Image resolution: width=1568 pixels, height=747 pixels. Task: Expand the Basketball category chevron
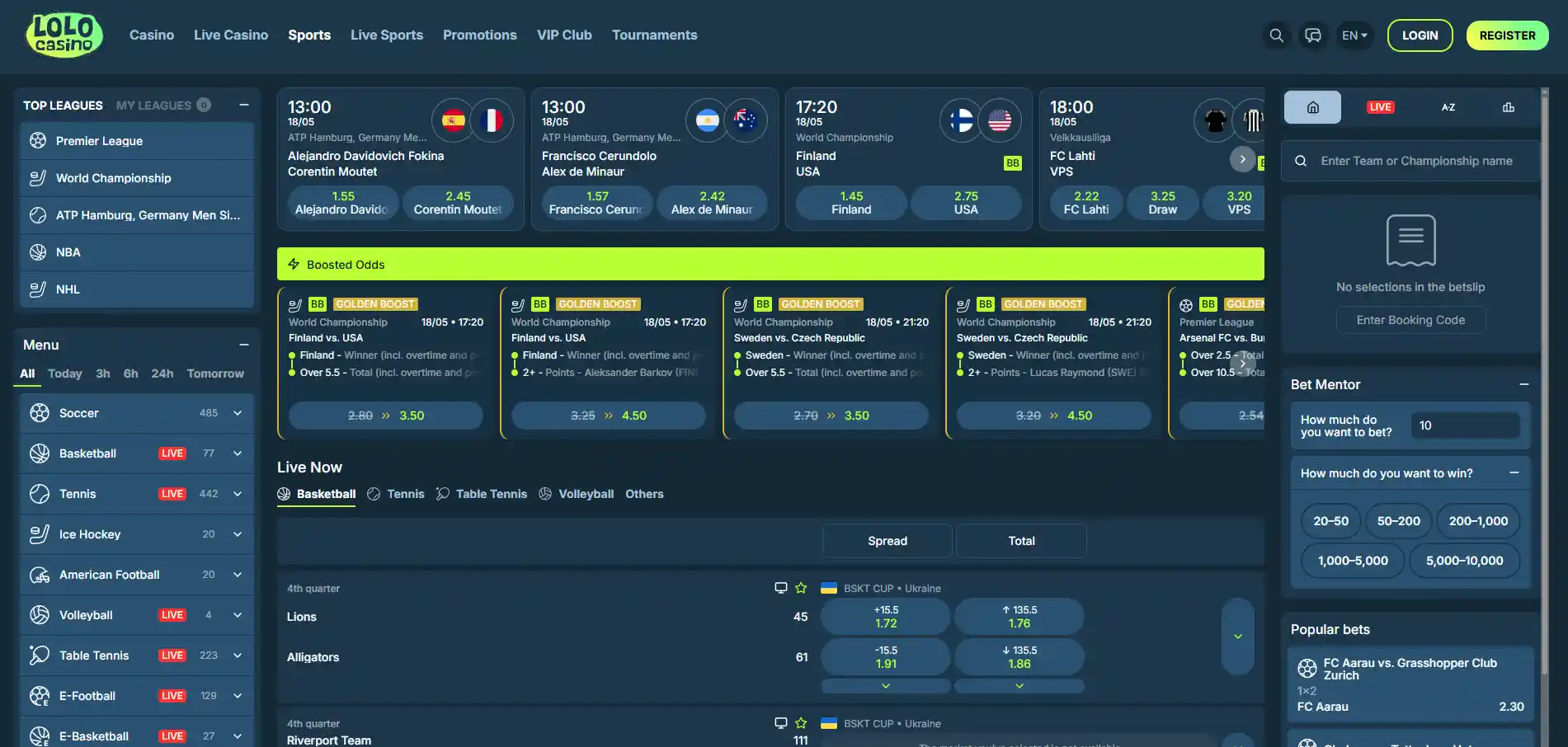[x=238, y=453]
